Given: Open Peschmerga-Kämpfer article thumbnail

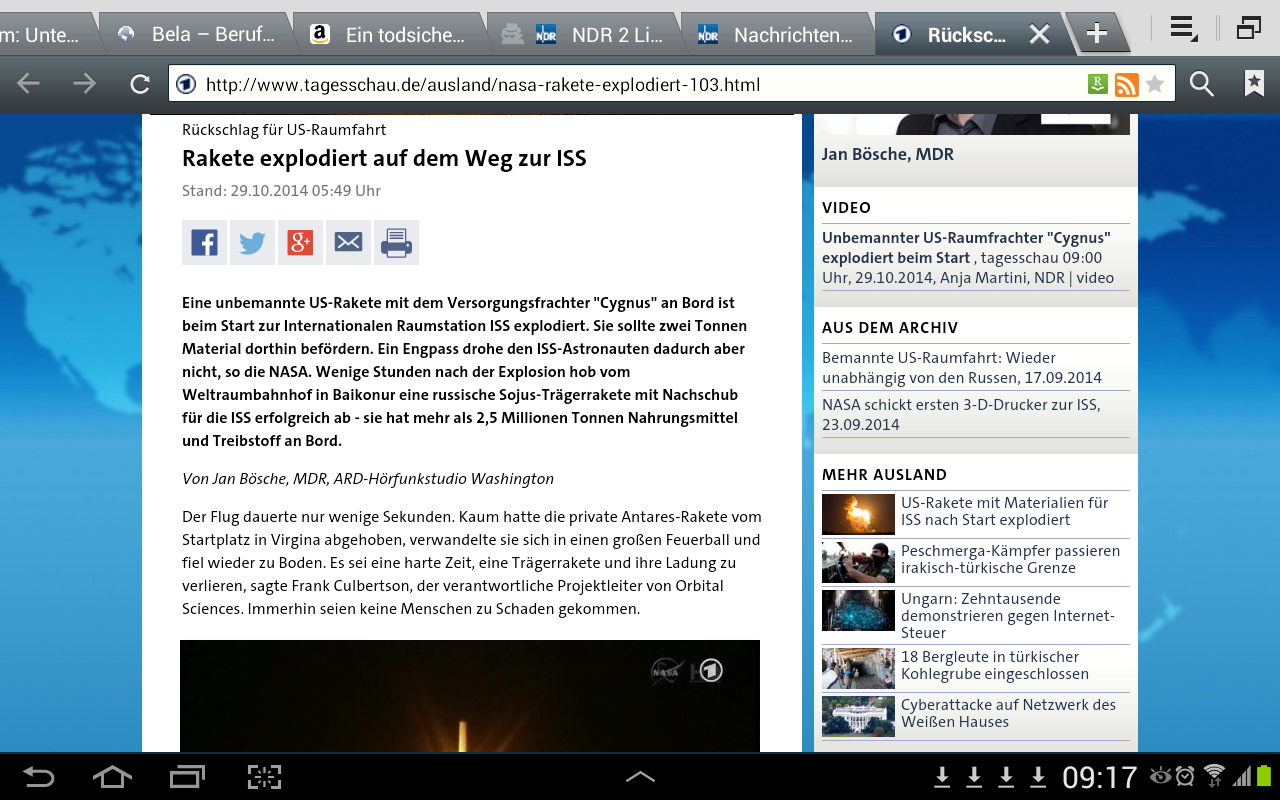Looking at the screenshot, I should coord(858,562).
